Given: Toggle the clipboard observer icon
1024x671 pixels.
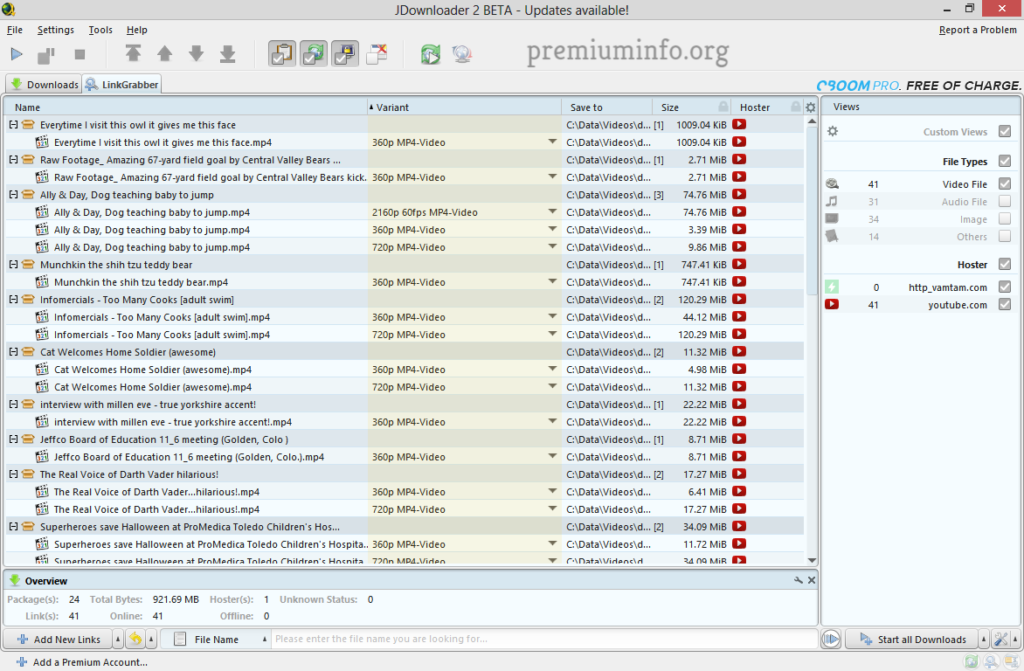Looking at the screenshot, I should [x=282, y=54].
